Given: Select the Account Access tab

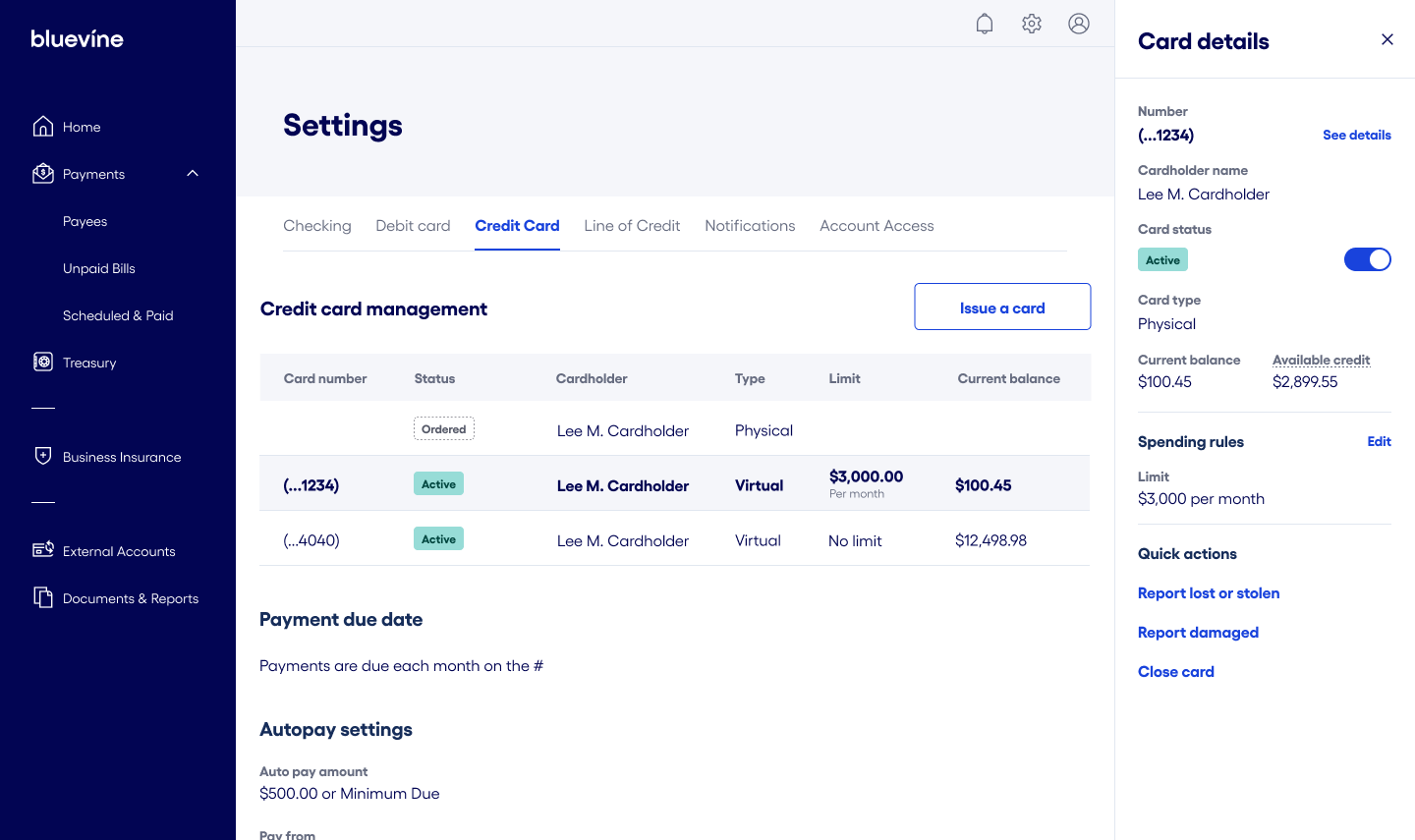Looking at the screenshot, I should coord(877,225).
